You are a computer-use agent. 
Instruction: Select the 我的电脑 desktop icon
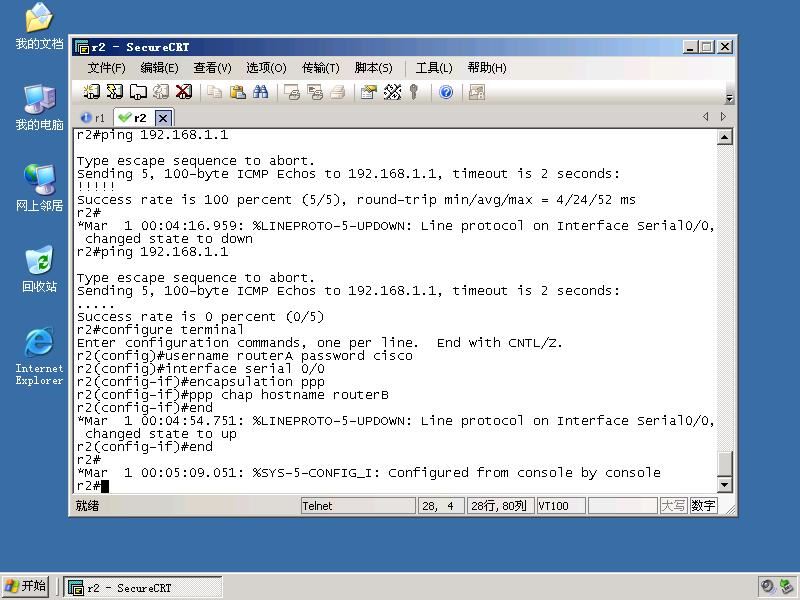coord(39,107)
